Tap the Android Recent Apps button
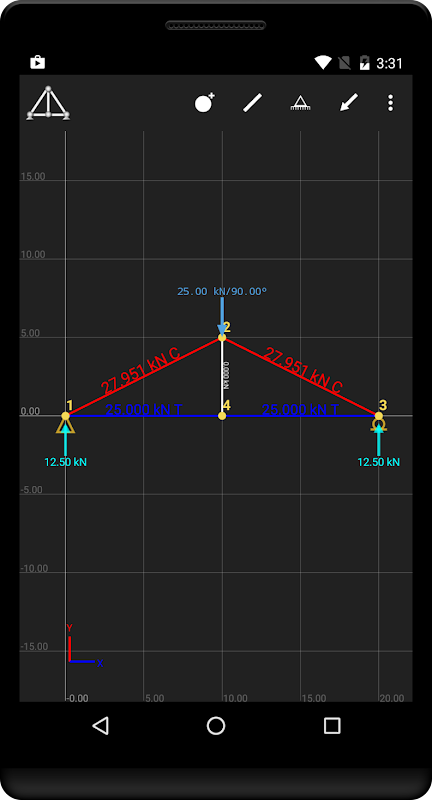 click(x=332, y=726)
